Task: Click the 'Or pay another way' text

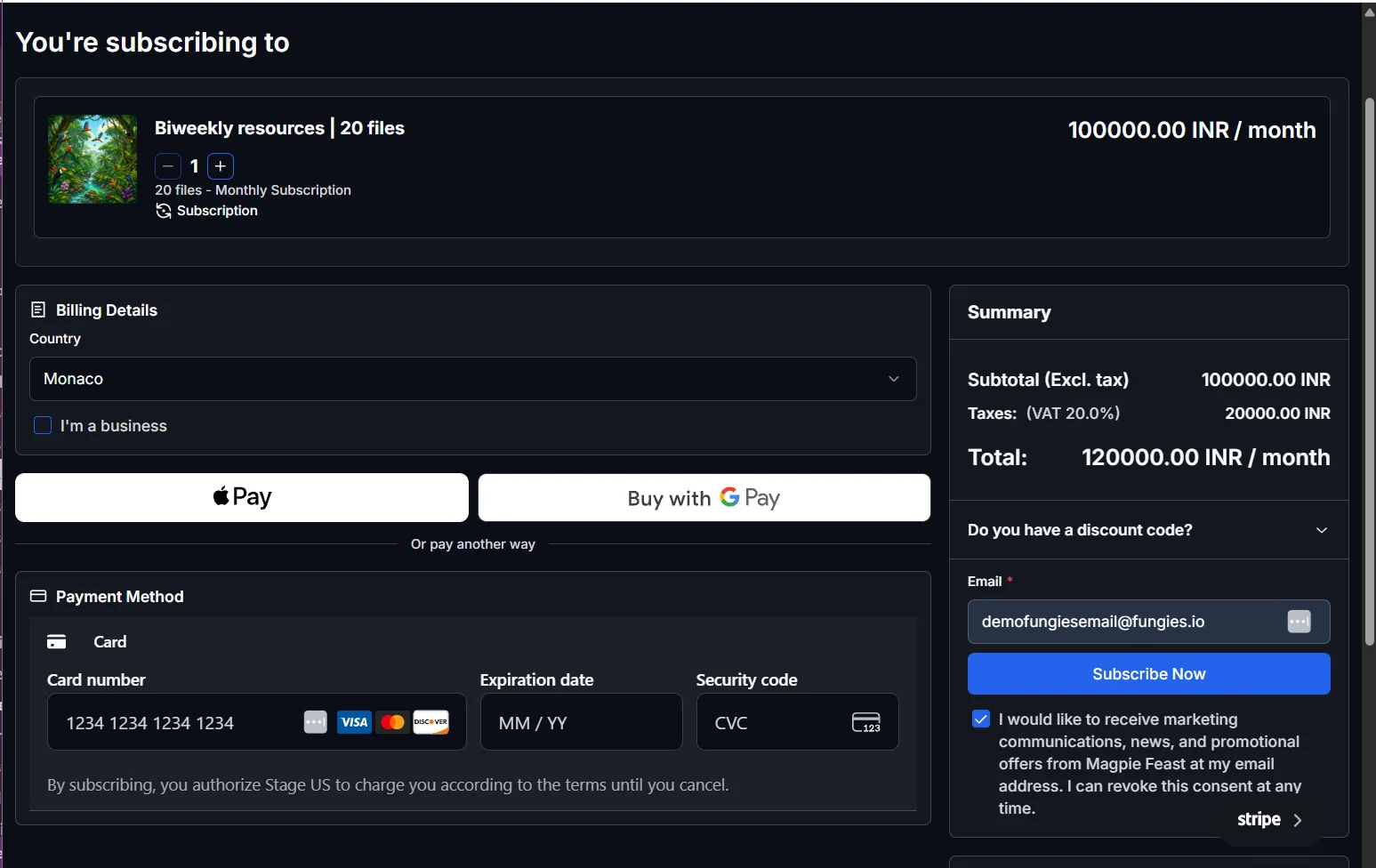Action: [473, 544]
